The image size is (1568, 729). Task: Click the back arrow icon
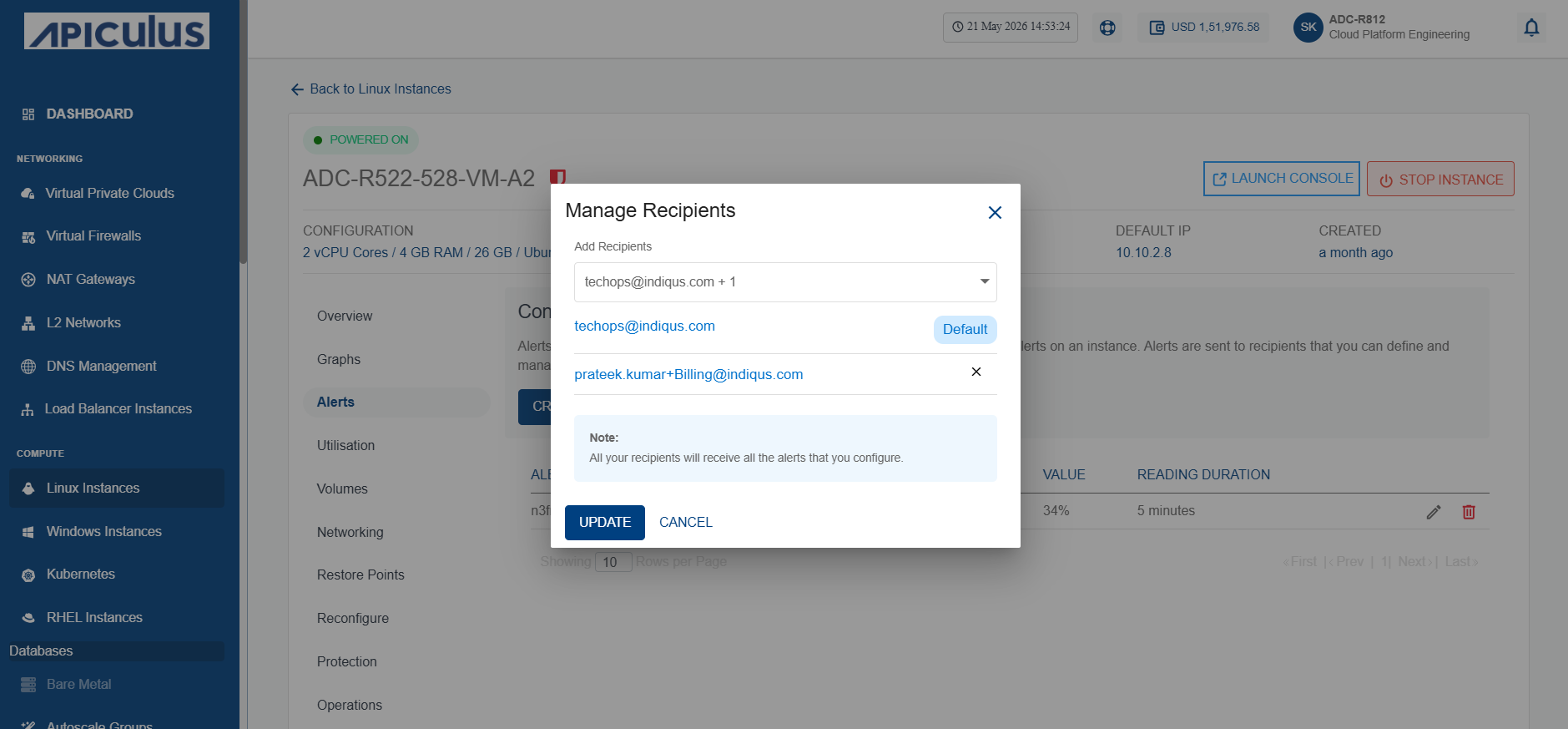tap(297, 89)
